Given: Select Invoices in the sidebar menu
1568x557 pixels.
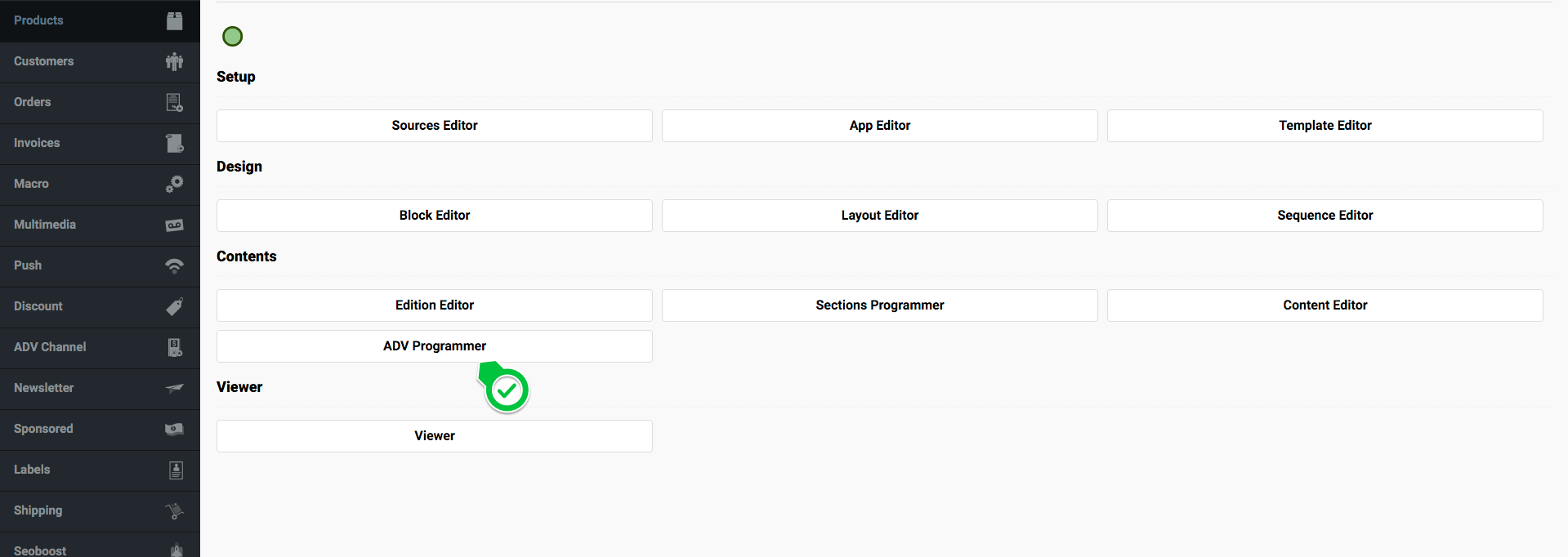Looking at the screenshot, I should pos(37,143).
